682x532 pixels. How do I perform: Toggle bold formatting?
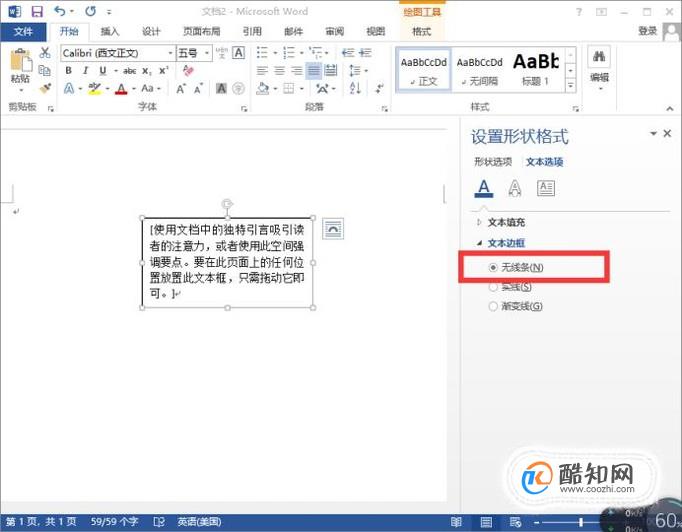tap(68, 70)
